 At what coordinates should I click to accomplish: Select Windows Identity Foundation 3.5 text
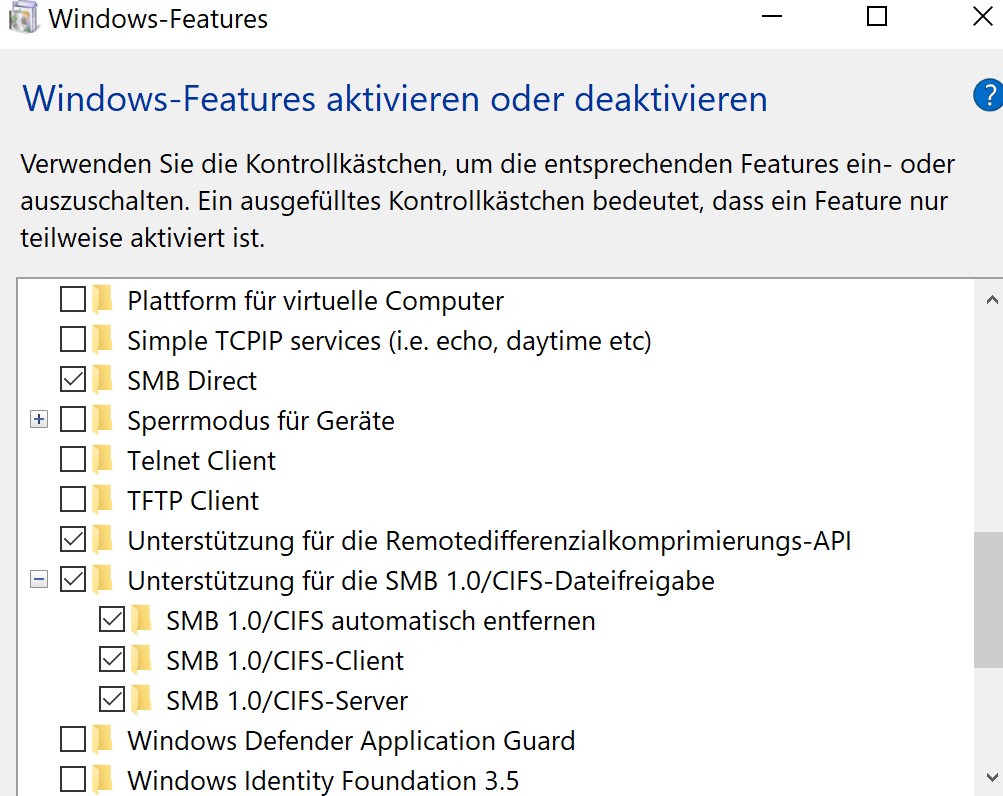click(x=323, y=781)
